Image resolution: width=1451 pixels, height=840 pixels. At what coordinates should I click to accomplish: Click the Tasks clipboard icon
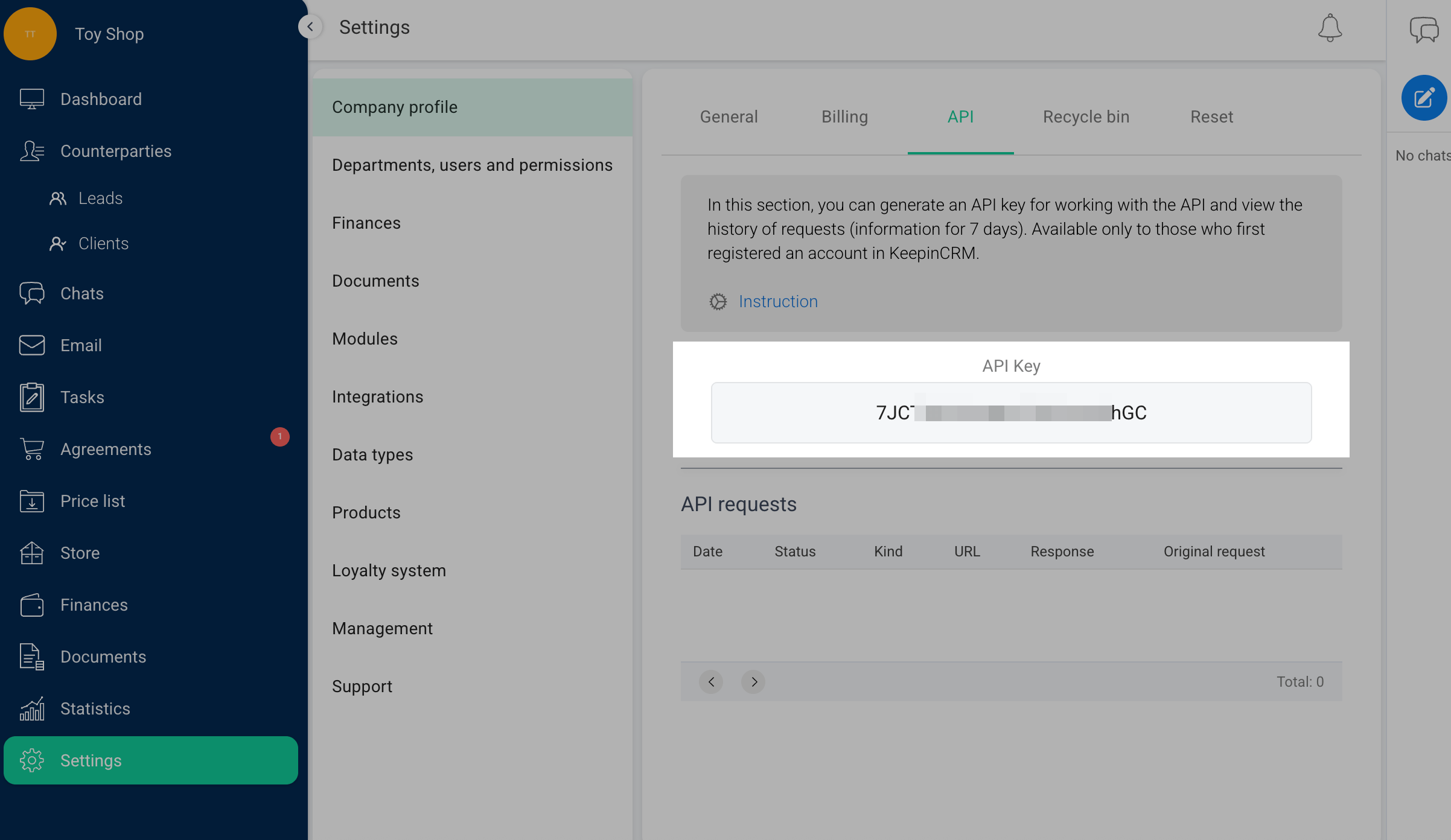(31, 397)
